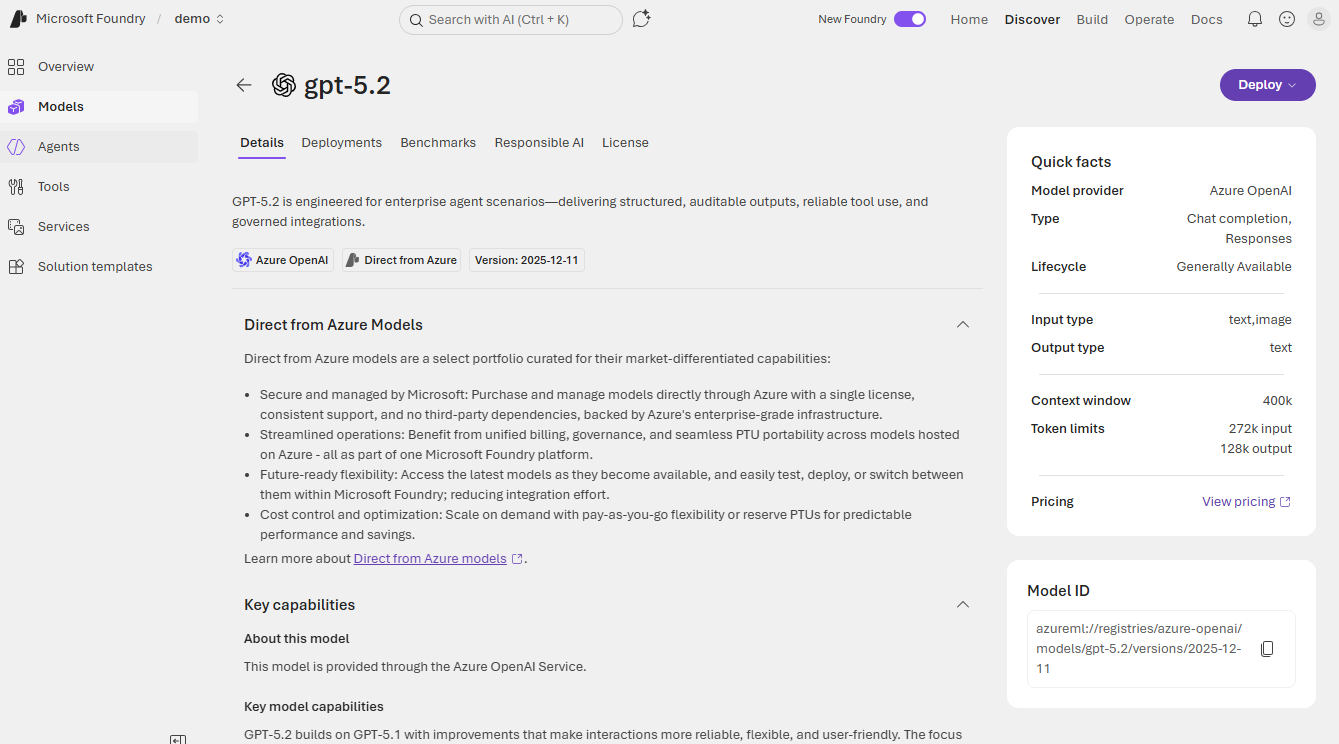Click the Search with AI input field
Viewport: 1339px width, 744px height.
click(x=511, y=20)
